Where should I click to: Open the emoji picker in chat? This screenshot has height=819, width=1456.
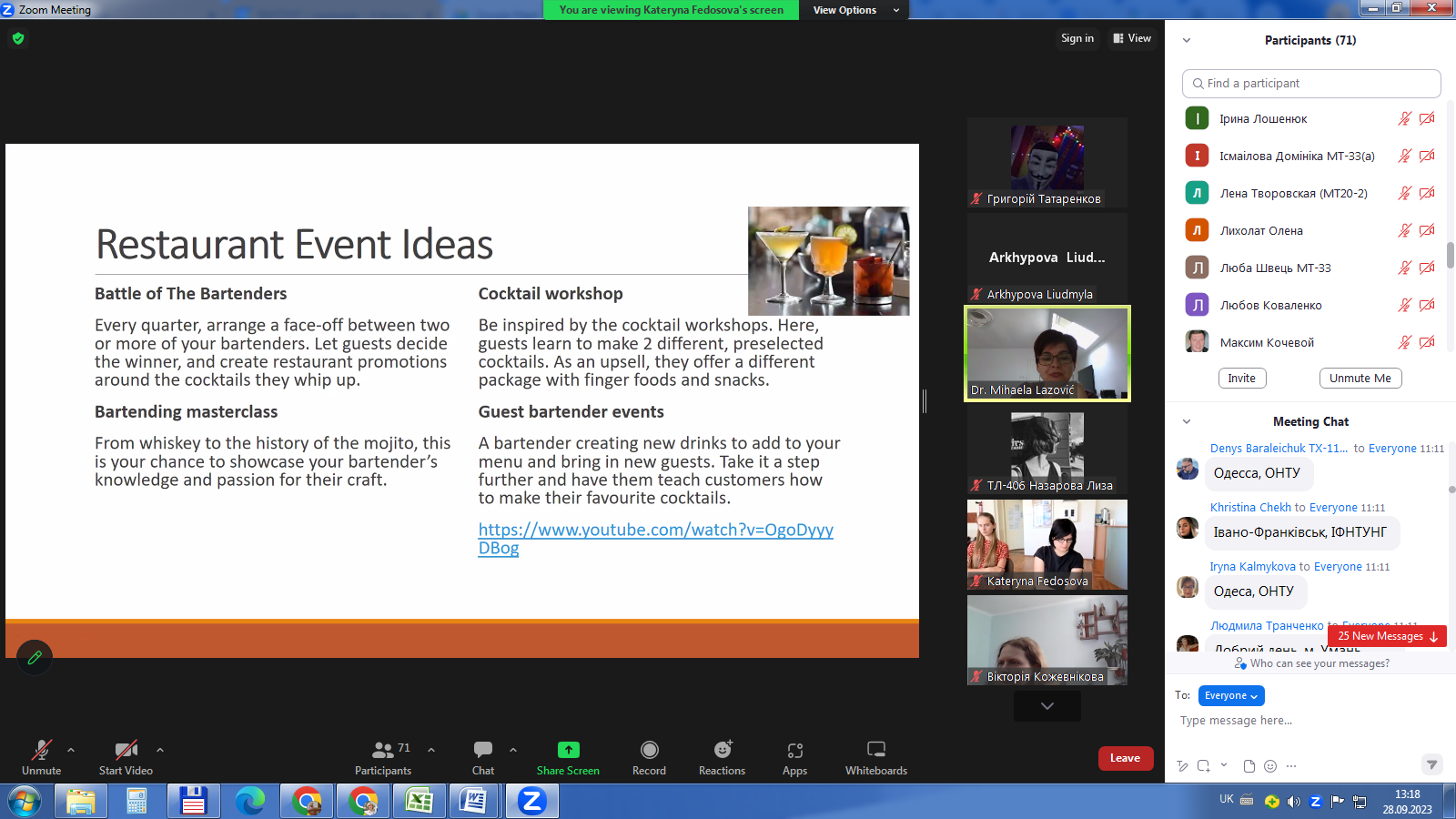click(x=1270, y=766)
